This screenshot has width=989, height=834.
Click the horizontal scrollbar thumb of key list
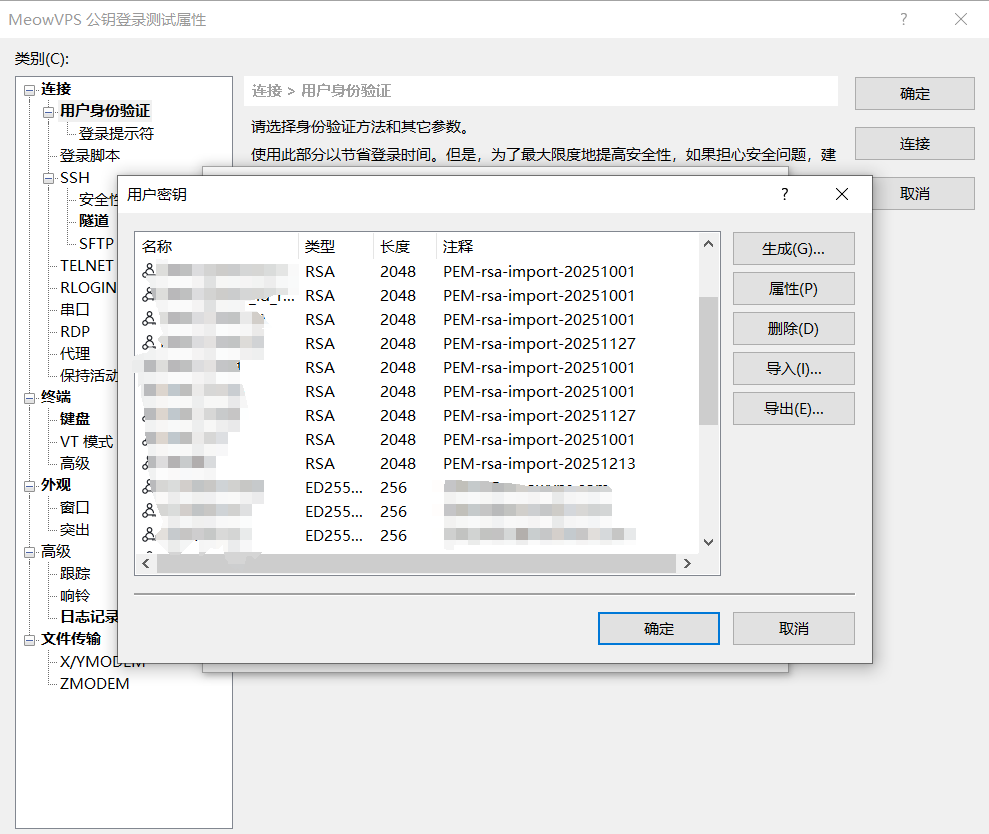pyautogui.click(x=416, y=563)
